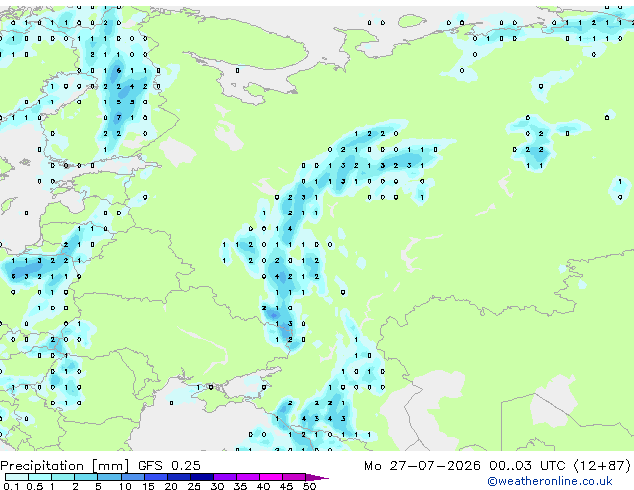Pick the 35–40 mm legend swatch
Image resolution: width=634 pixels, height=490 pixels.
(247, 477)
